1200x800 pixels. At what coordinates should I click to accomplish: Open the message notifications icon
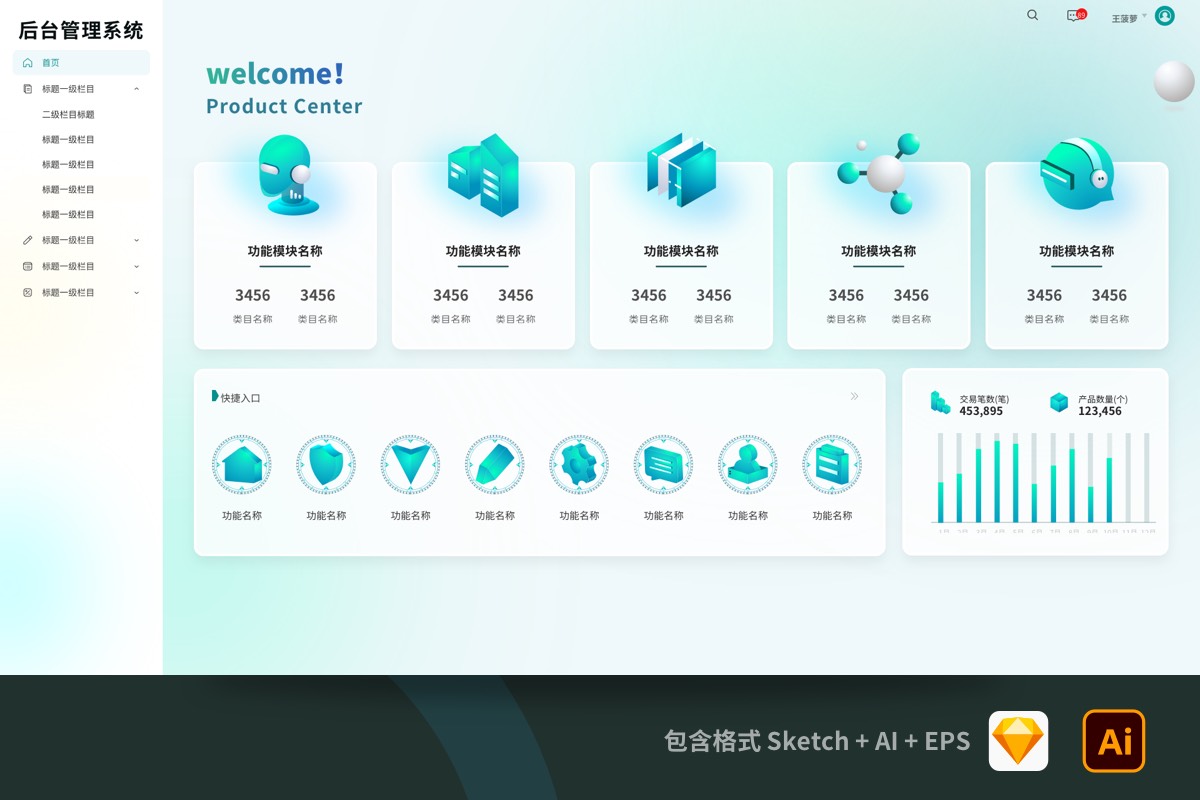(1075, 16)
